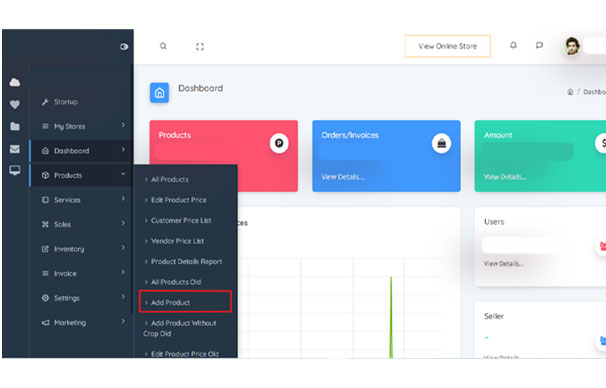606x388 pixels.
Task: Expand My Stores chevron arrow
Action: point(123,125)
